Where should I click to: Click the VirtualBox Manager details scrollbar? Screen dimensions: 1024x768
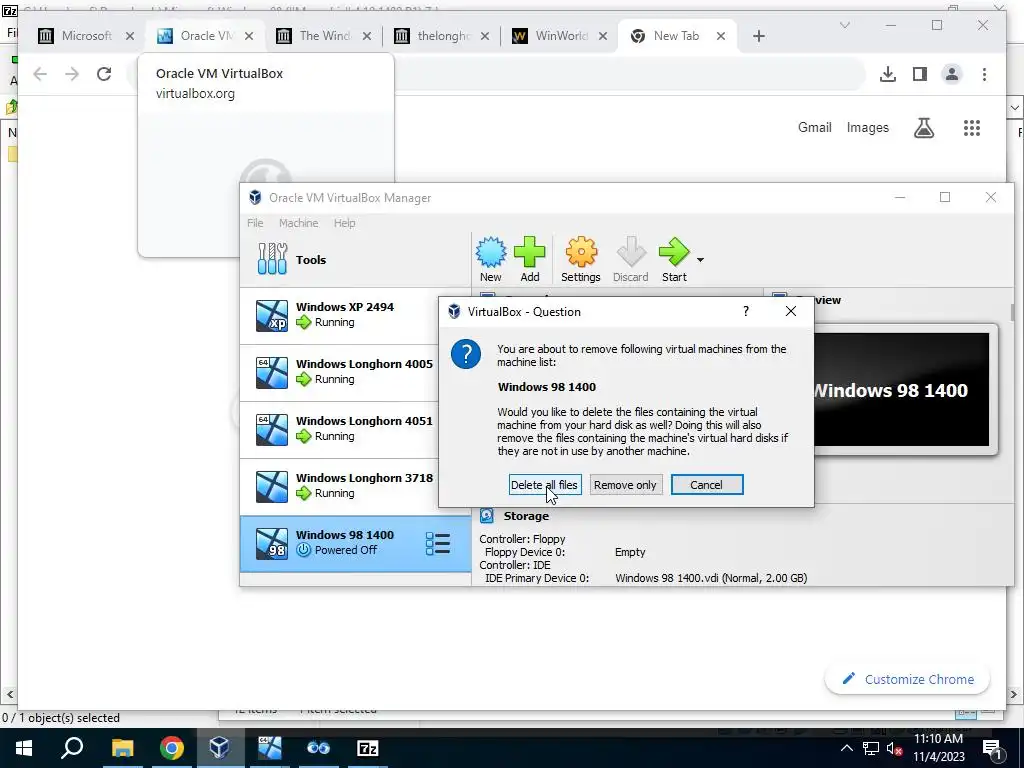tap(1013, 312)
